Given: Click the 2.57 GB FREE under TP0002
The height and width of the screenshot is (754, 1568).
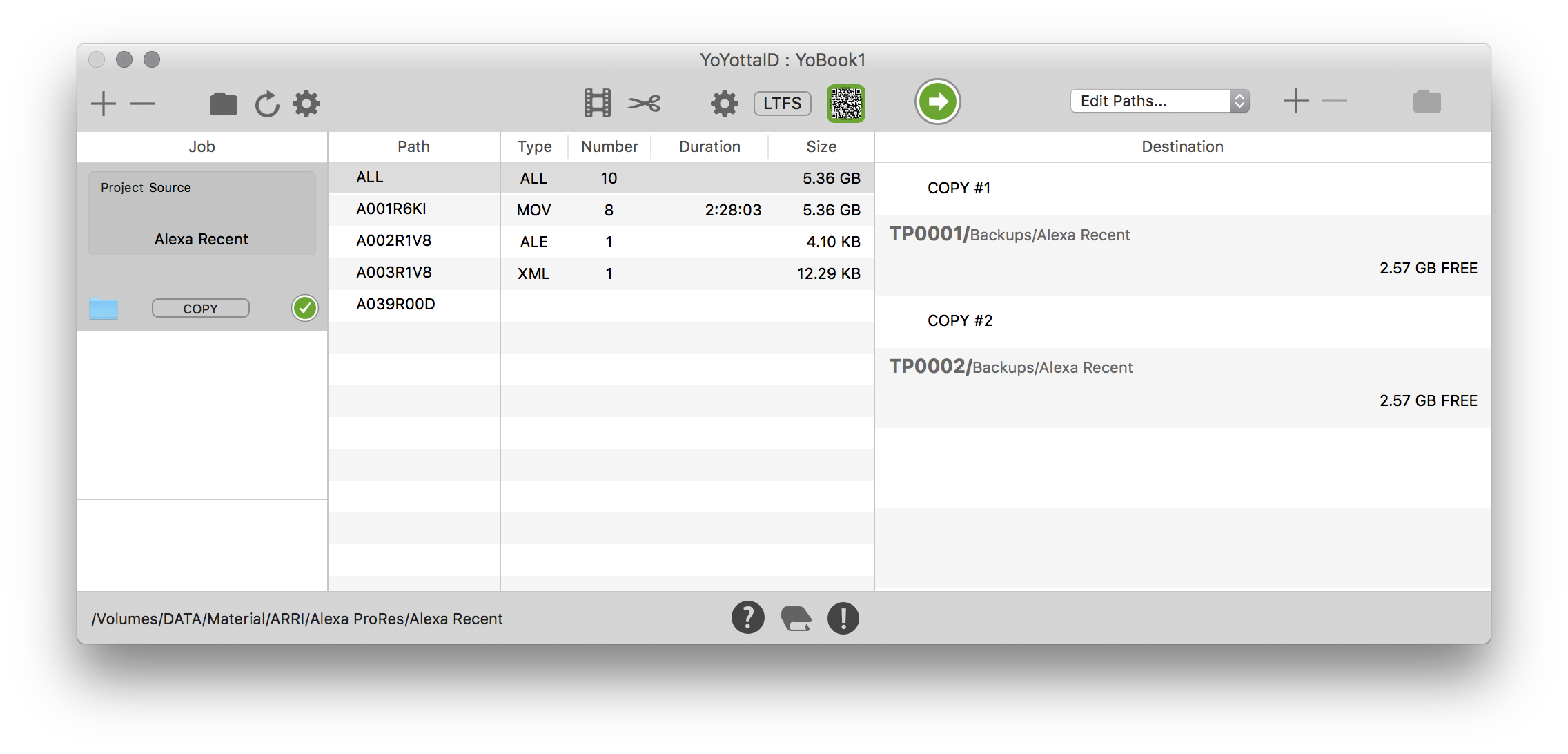Looking at the screenshot, I should tap(1428, 400).
